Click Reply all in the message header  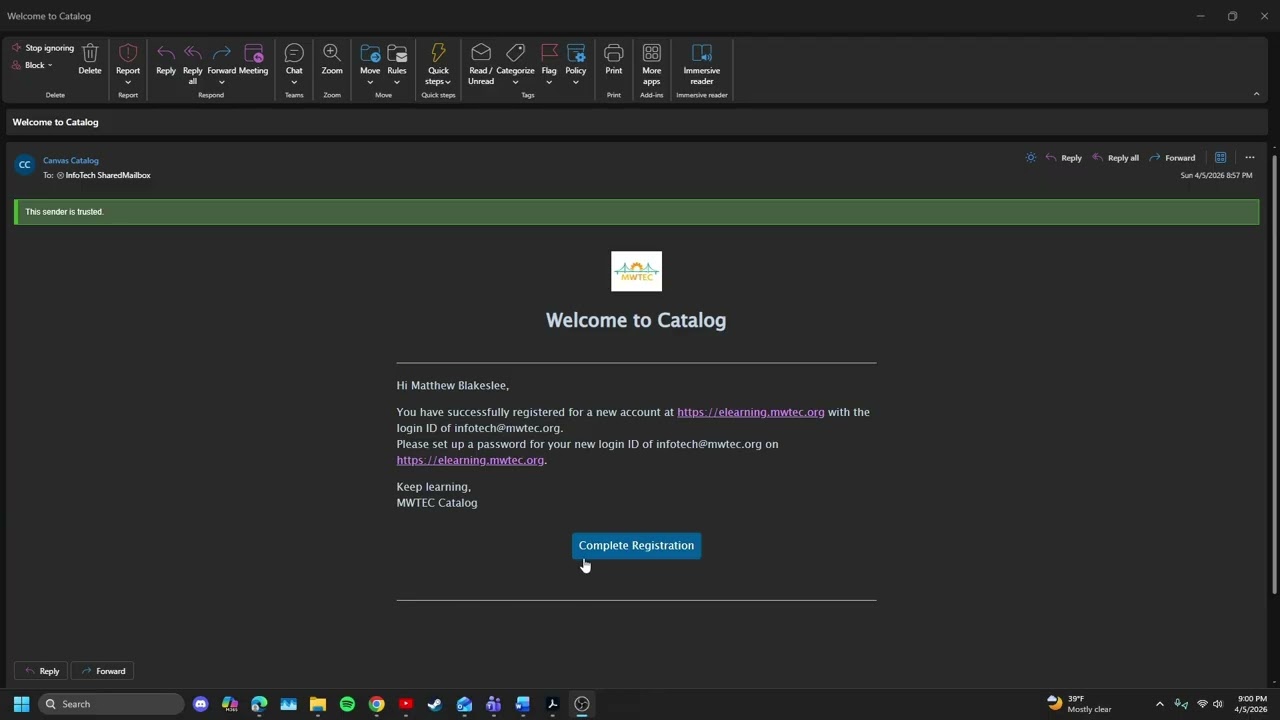click(x=1115, y=158)
